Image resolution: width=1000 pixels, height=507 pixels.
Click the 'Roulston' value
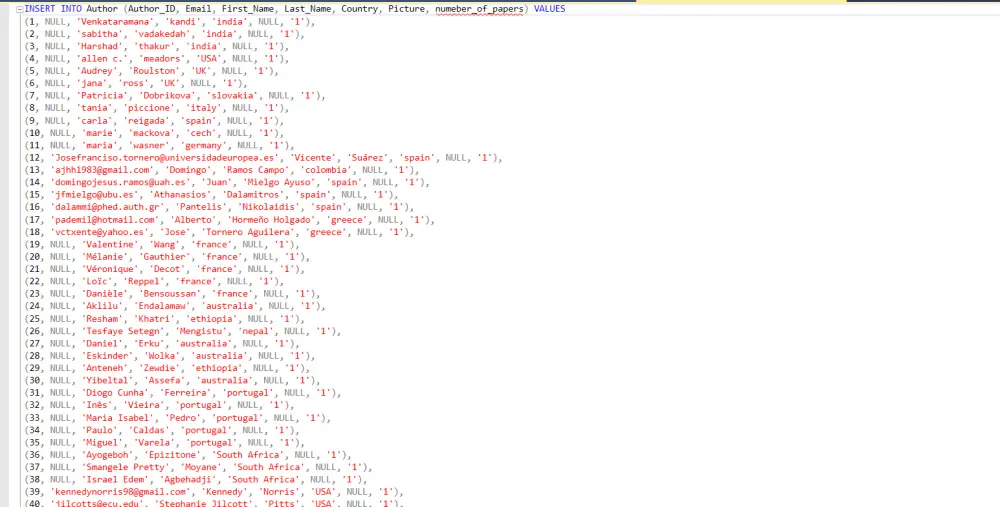tap(154, 71)
